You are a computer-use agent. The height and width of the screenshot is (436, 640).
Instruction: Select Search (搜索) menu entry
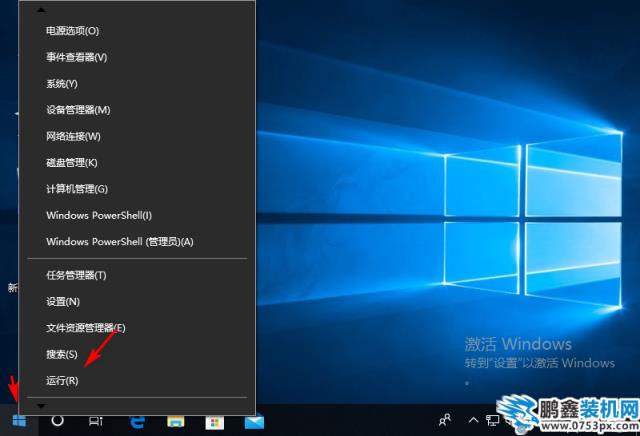(x=137, y=354)
